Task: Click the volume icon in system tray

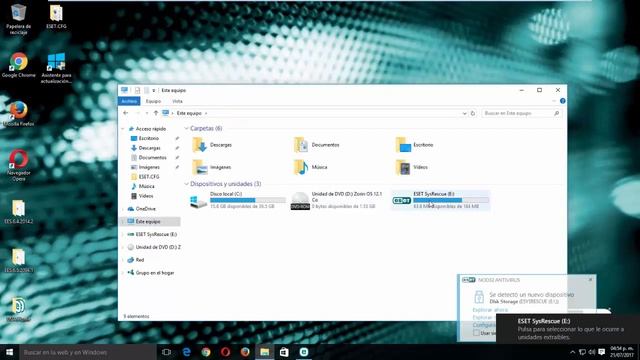Action: coord(592,352)
